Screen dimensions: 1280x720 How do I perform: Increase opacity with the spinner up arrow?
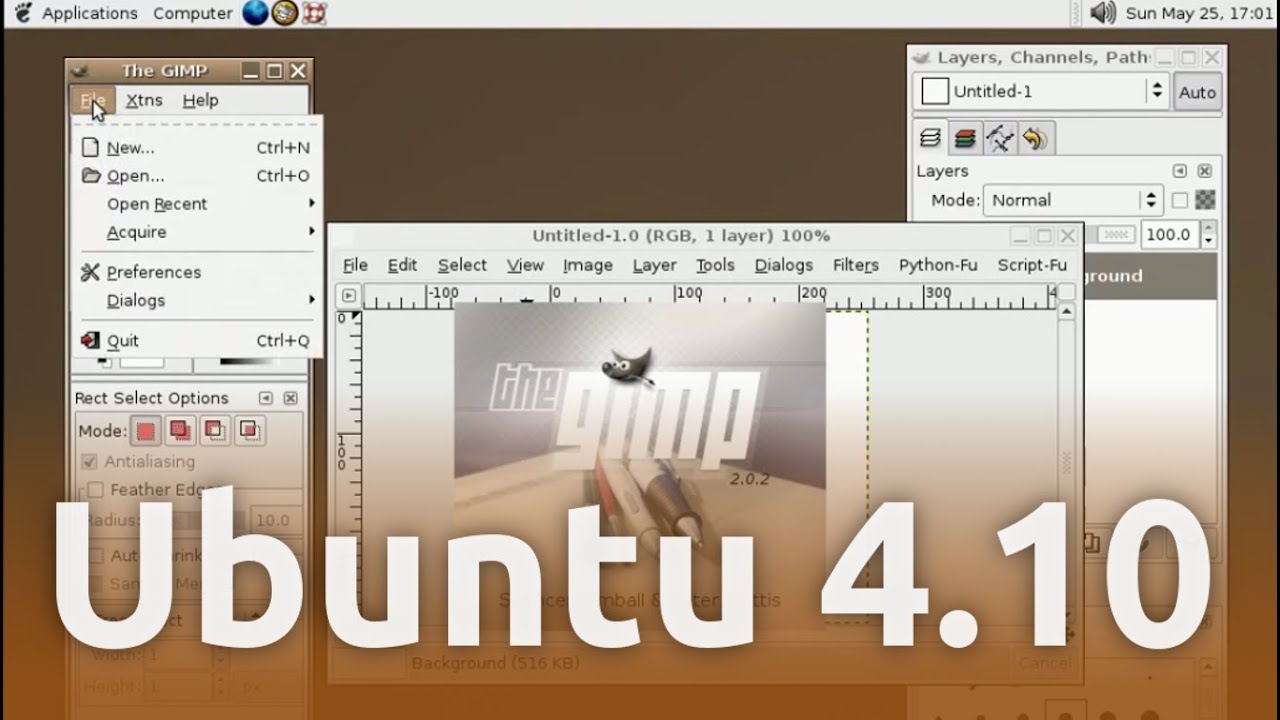point(1208,229)
